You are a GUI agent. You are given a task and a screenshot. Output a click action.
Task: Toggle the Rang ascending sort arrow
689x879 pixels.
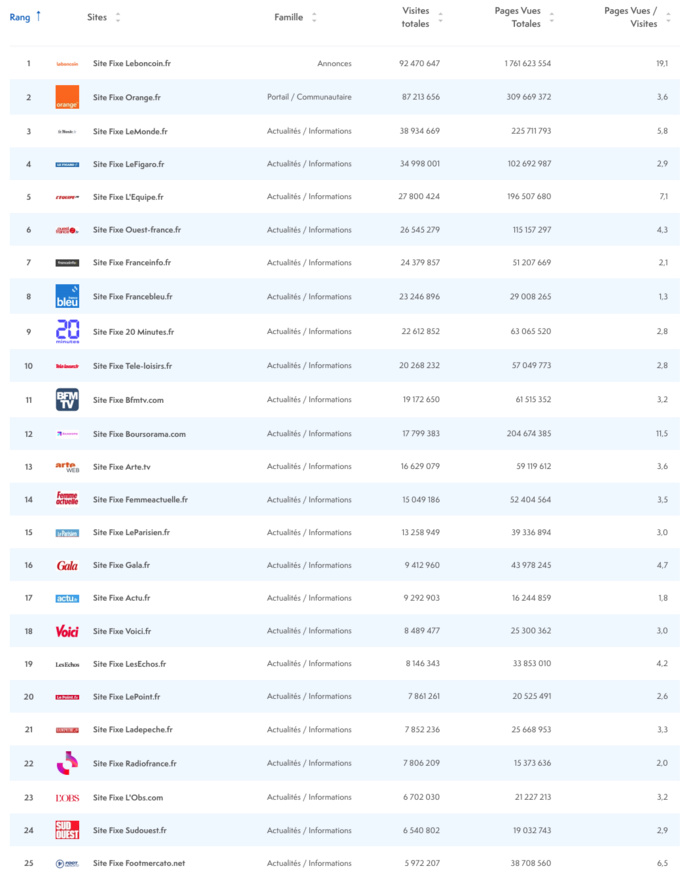point(38,16)
